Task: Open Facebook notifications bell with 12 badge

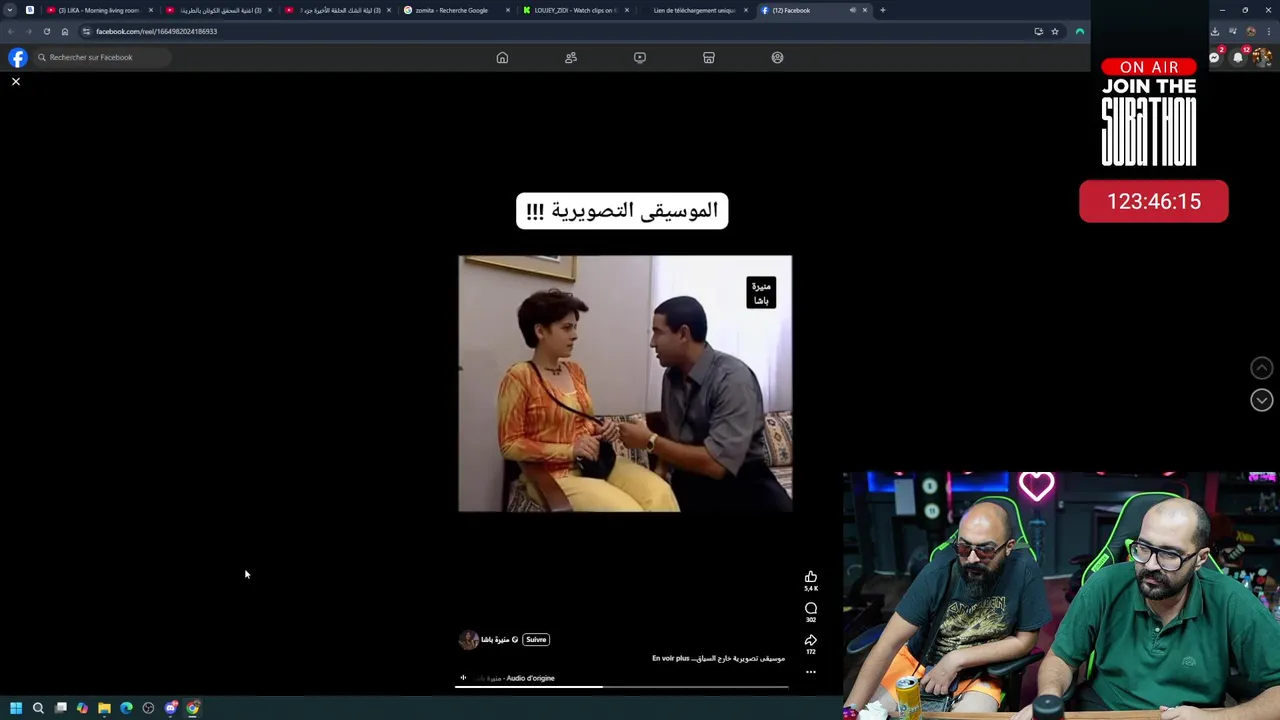Action: (1238, 58)
